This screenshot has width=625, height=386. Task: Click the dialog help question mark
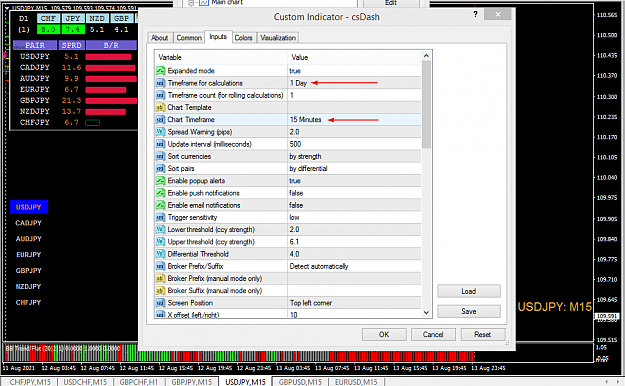(x=475, y=14)
